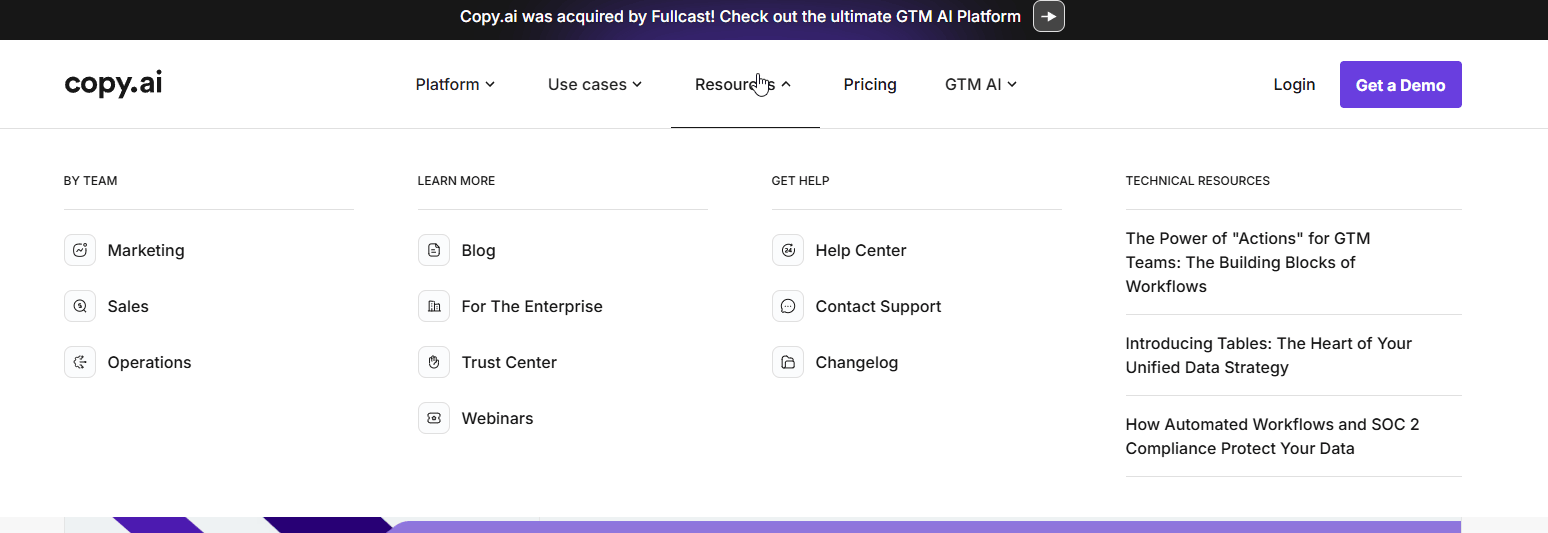1548x533 pixels.
Task: Click the Login link
Action: coord(1294,85)
